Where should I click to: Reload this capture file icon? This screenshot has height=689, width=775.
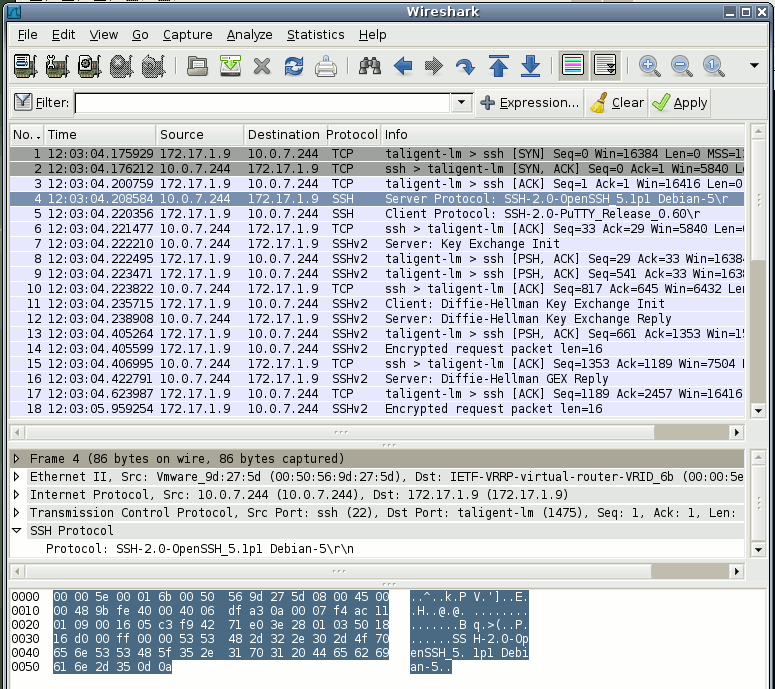[x=294, y=66]
